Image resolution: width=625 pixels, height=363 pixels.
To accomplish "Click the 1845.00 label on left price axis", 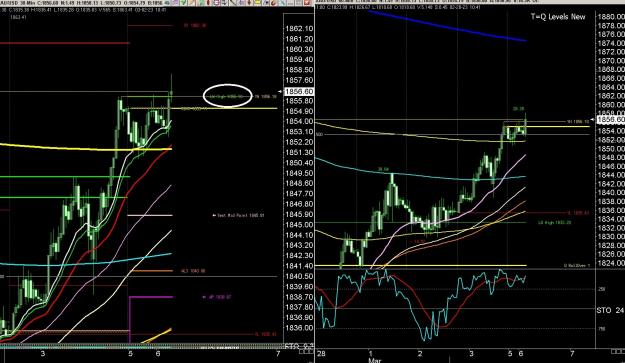I will click(299, 225).
